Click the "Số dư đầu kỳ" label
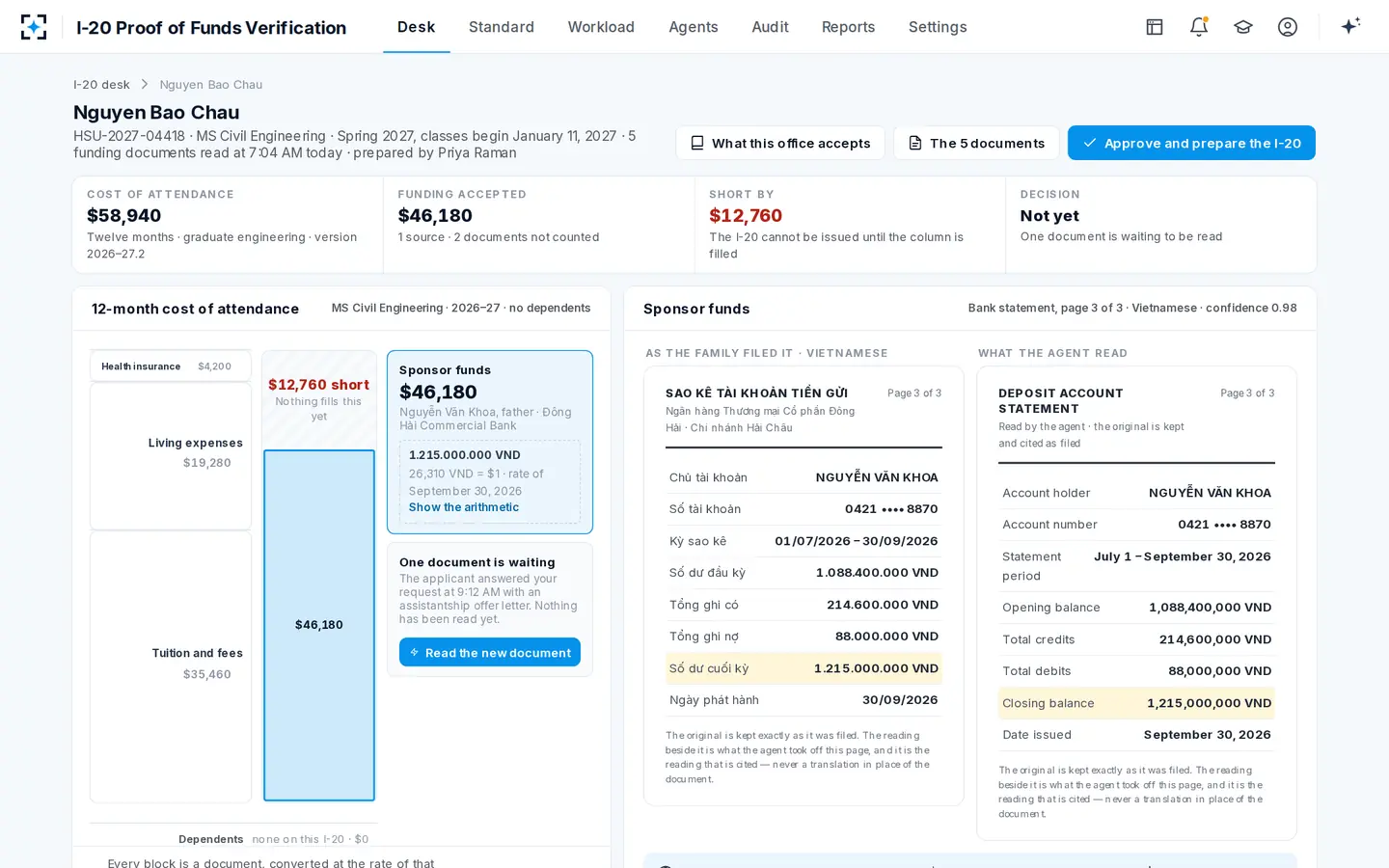1389x868 pixels. coord(708,573)
